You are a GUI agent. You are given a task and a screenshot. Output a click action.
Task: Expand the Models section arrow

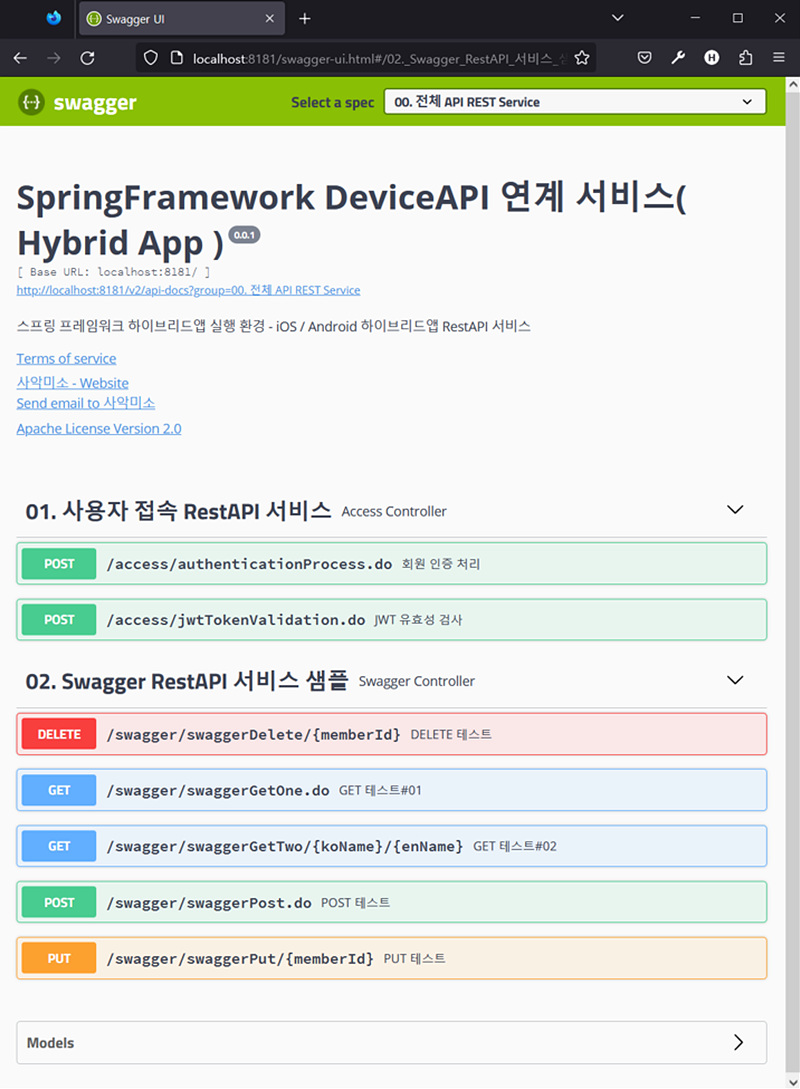[738, 1042]
